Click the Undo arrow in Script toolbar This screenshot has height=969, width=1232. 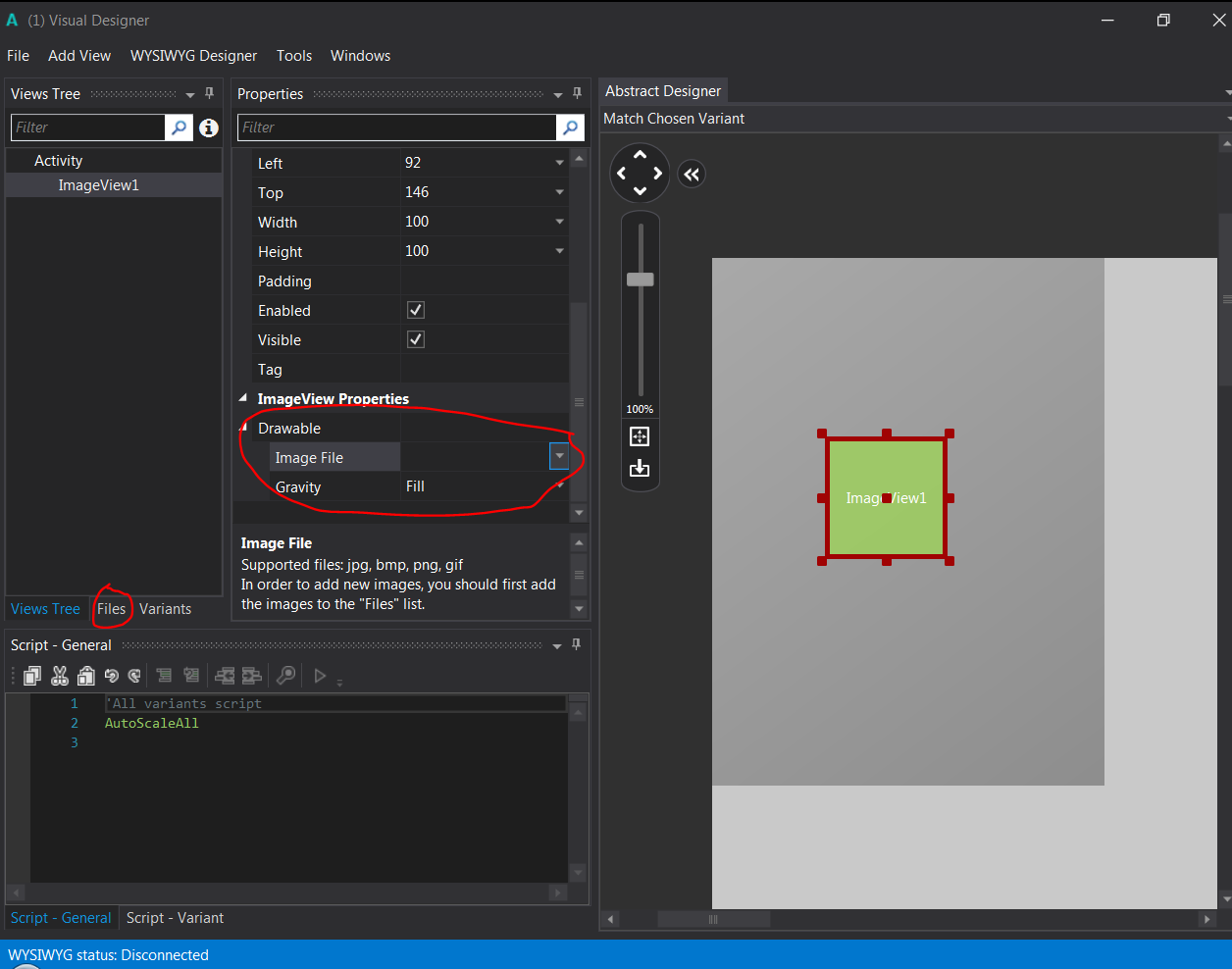[111, 675]
